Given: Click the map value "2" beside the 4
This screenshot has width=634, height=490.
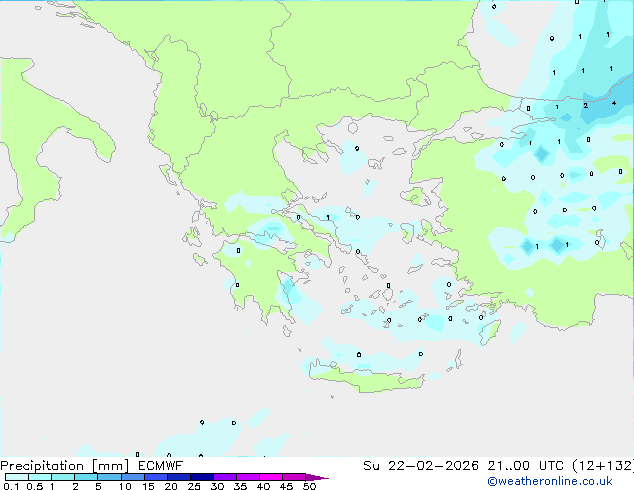Looking at the screenshot, I should coord(585,106).
